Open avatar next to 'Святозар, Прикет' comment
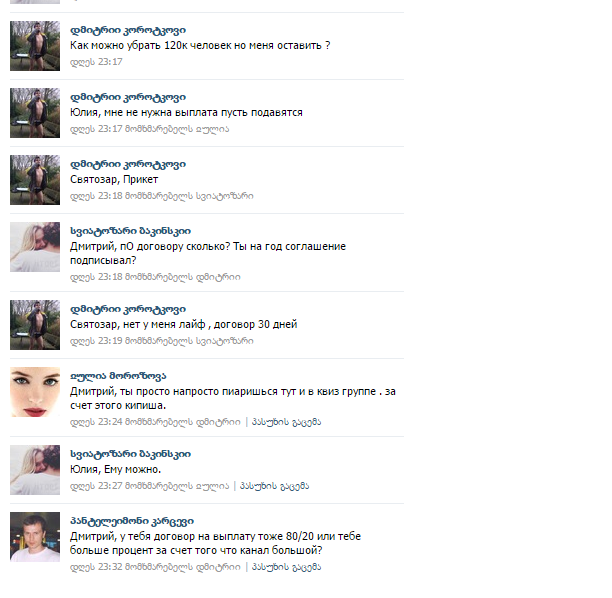Image resolution: width=612 pixels, height=598 pixels. [35, 180]
